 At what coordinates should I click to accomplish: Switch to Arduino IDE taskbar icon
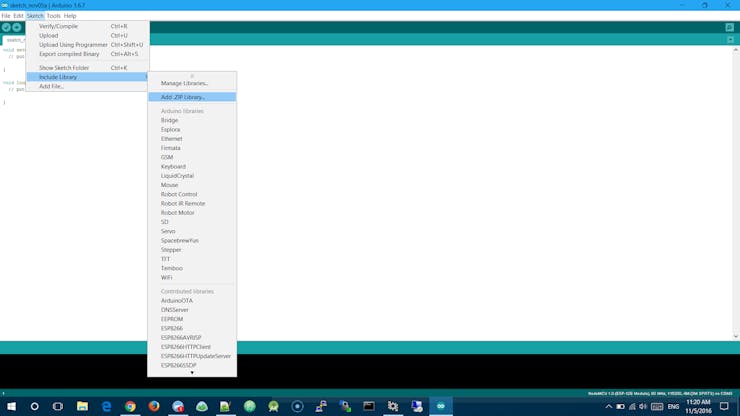click(x=441, y=406)
